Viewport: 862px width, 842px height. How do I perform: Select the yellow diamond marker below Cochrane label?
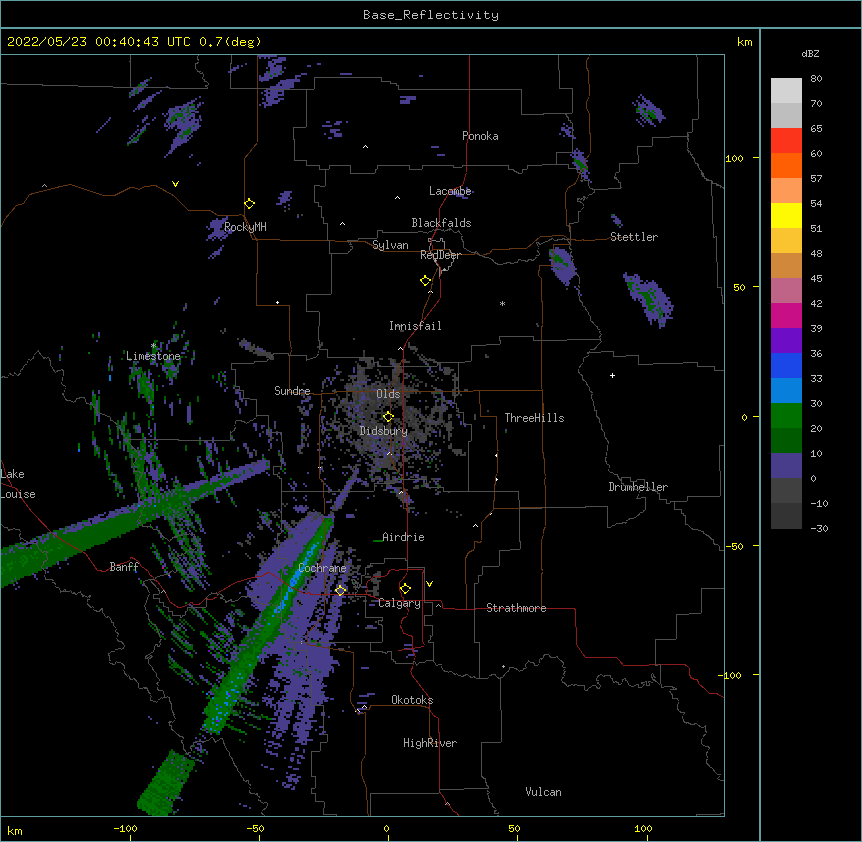(x=340, y=590)
